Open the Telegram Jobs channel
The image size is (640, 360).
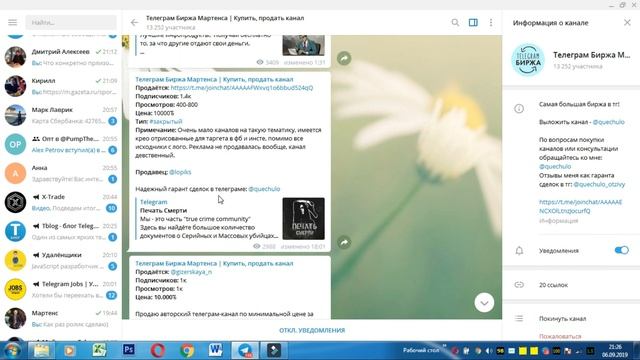tap(61, 289)
